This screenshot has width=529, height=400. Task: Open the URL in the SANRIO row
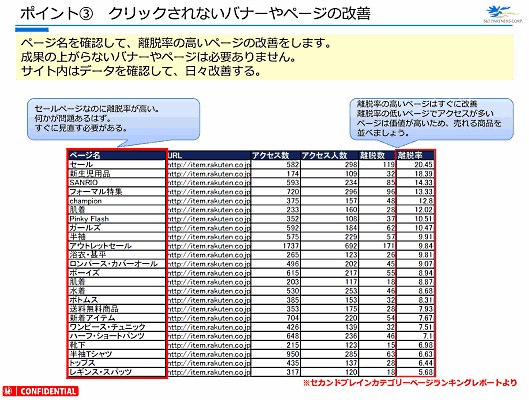point(209,182)
